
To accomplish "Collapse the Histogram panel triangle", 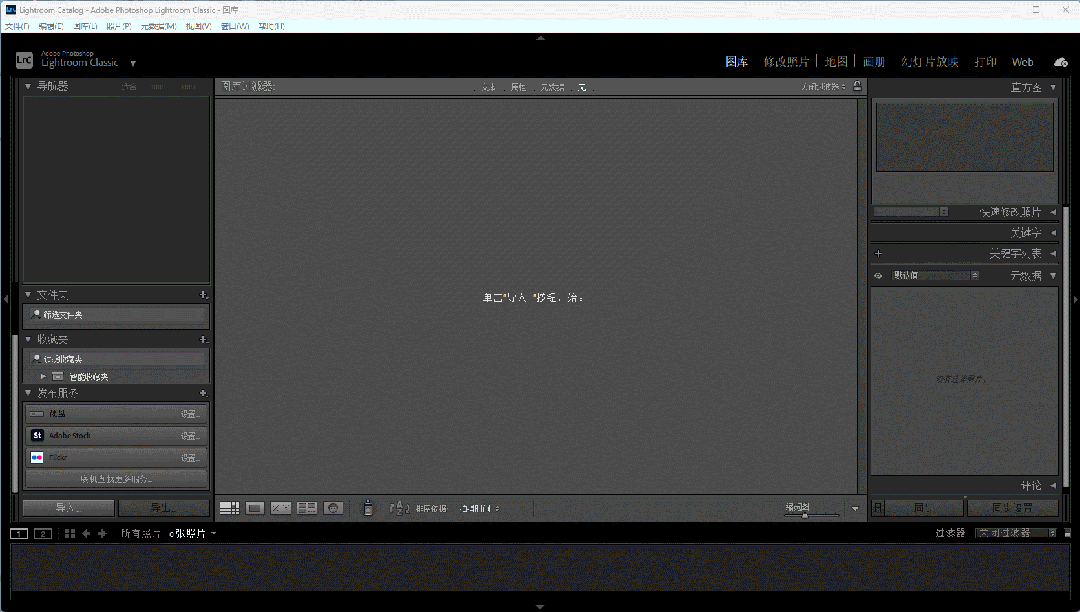I will tap(1053, 87).
